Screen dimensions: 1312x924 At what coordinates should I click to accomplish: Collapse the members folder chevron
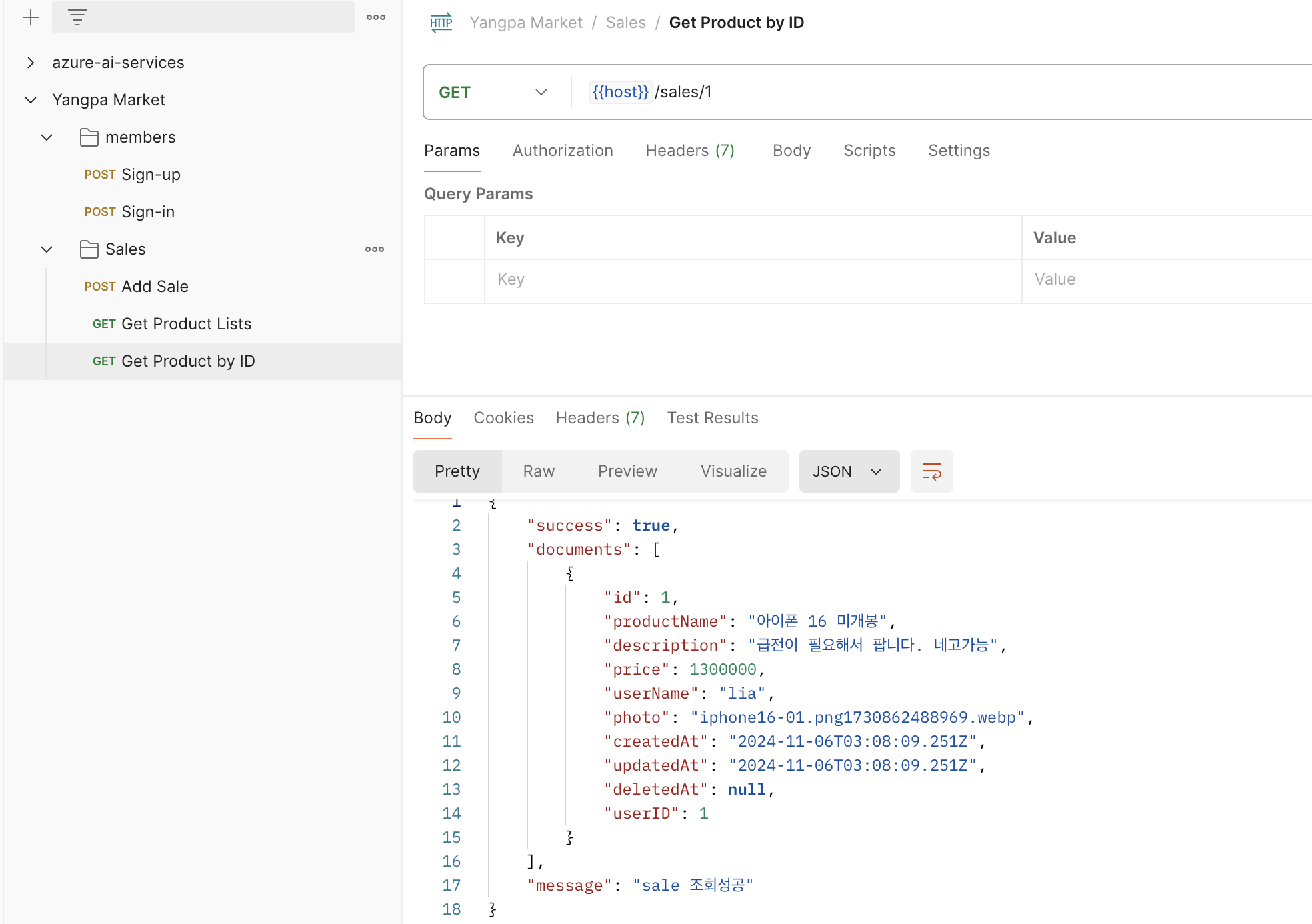pyautogui.click(x=47, y=137)
